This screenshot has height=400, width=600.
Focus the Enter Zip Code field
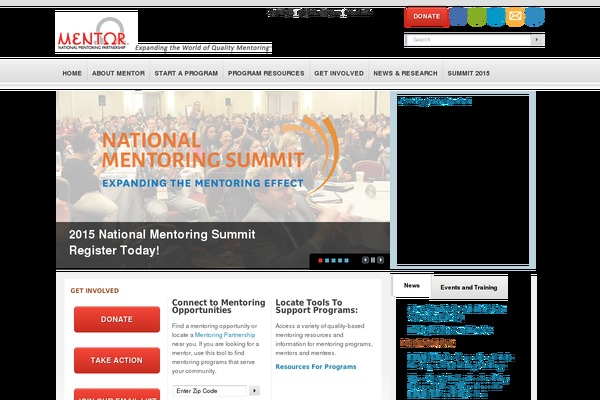pos(210,391)
